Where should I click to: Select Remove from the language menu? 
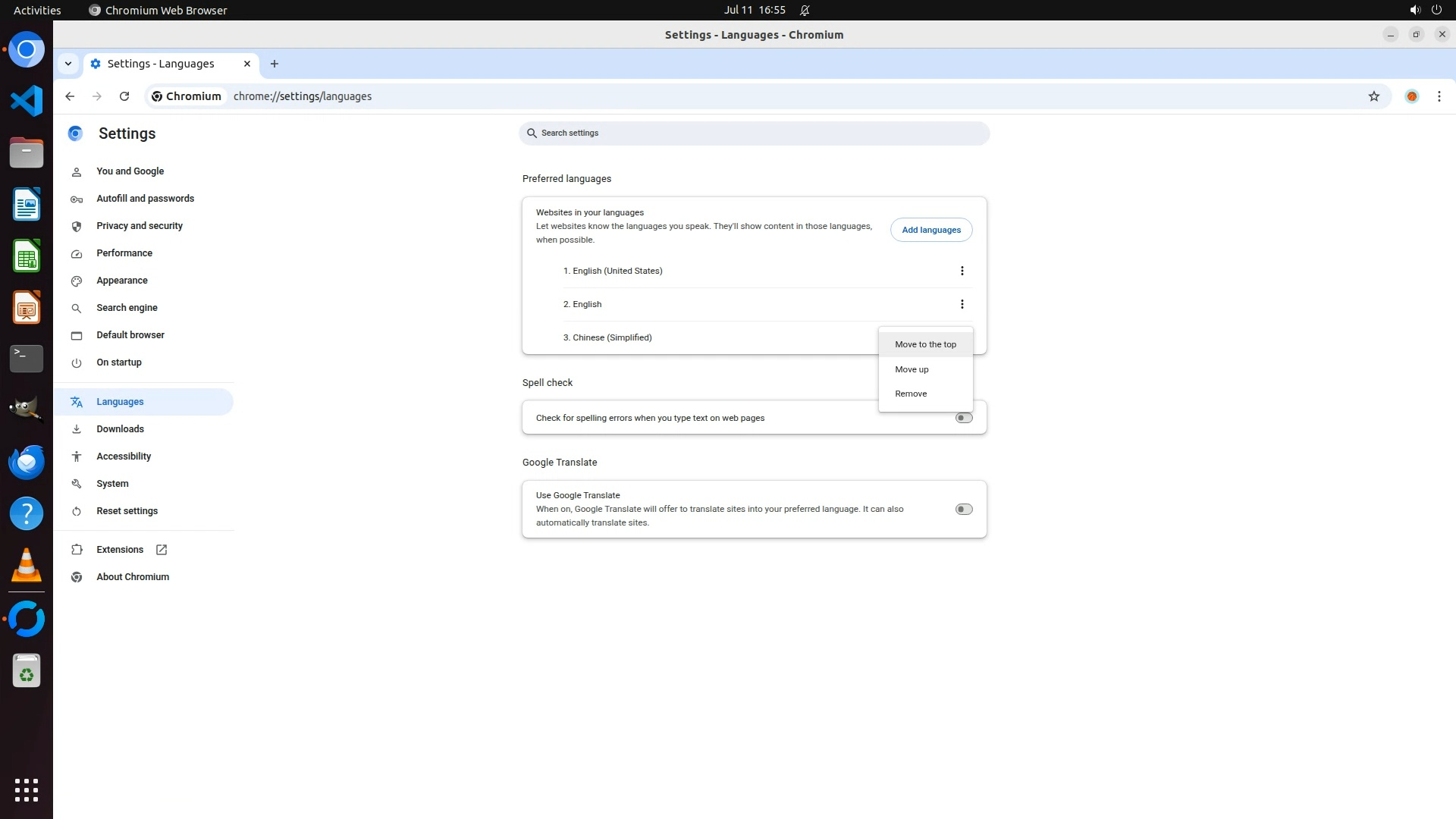coord(911,394)
